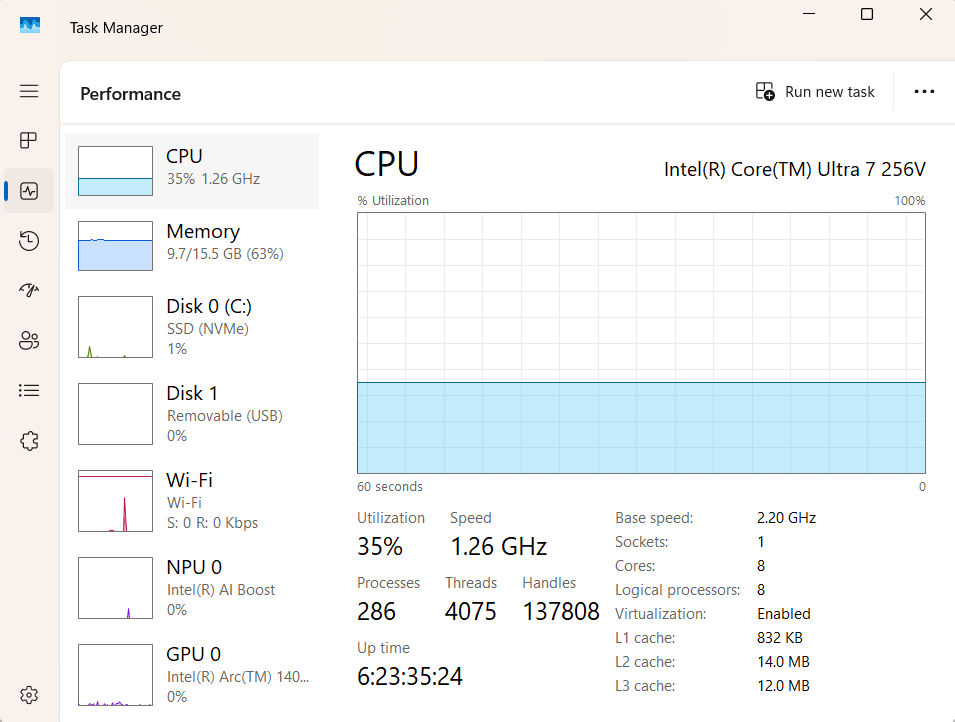Select the Performance page icon

coord(29,190)
